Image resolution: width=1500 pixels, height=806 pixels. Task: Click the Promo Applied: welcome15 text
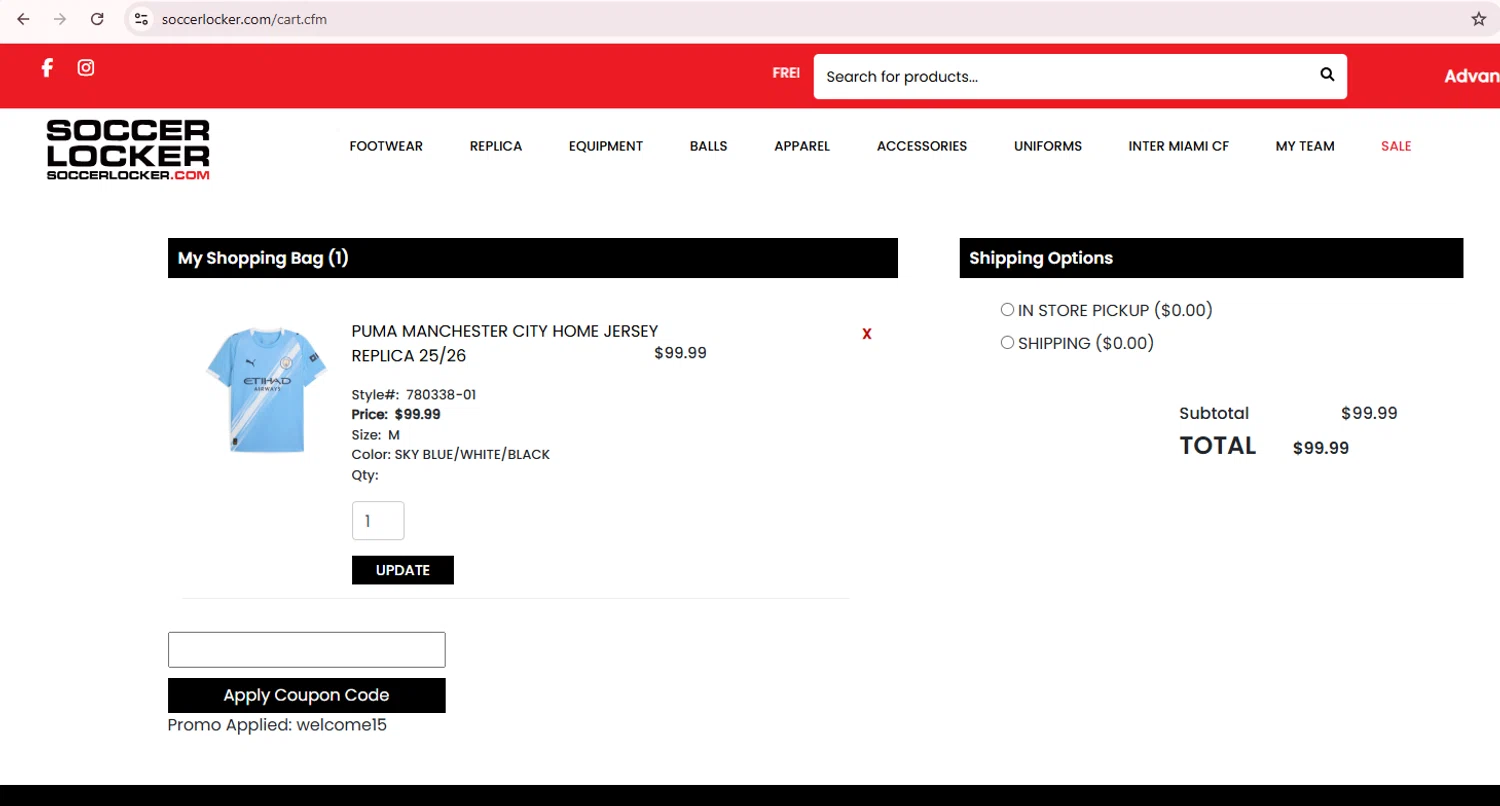277,725
